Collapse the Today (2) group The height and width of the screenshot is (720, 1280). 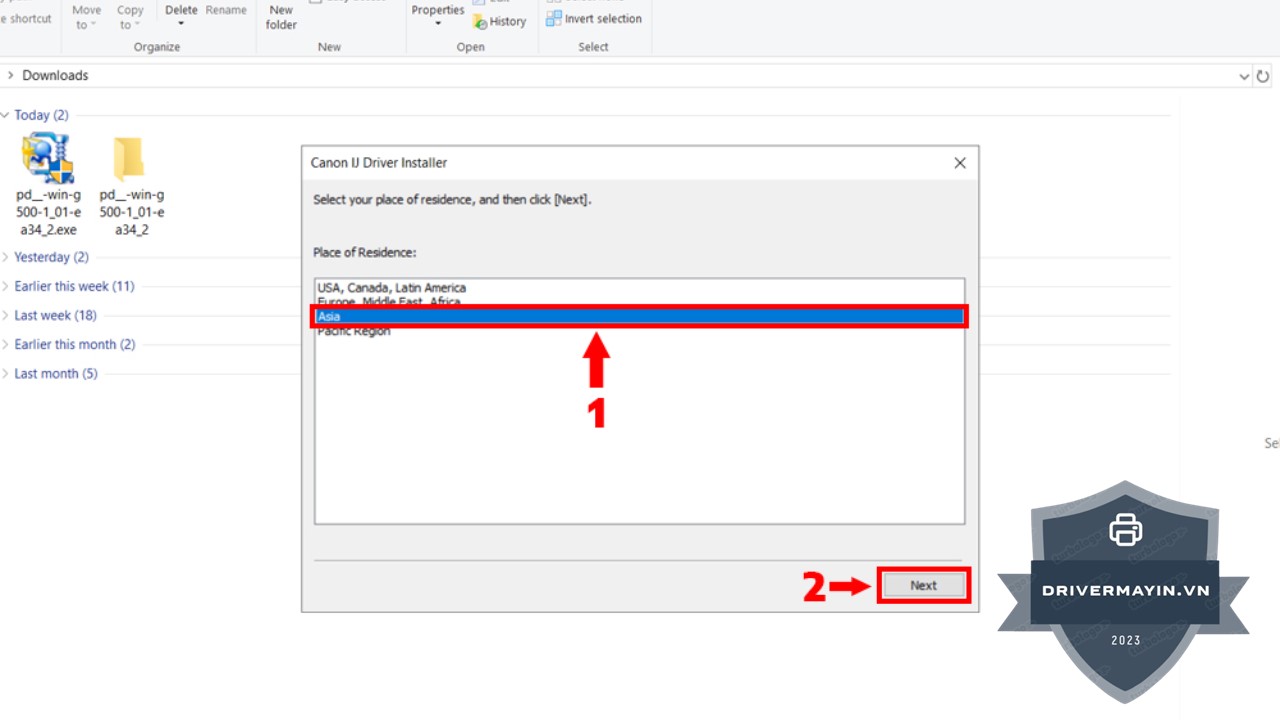pos(6,115)
